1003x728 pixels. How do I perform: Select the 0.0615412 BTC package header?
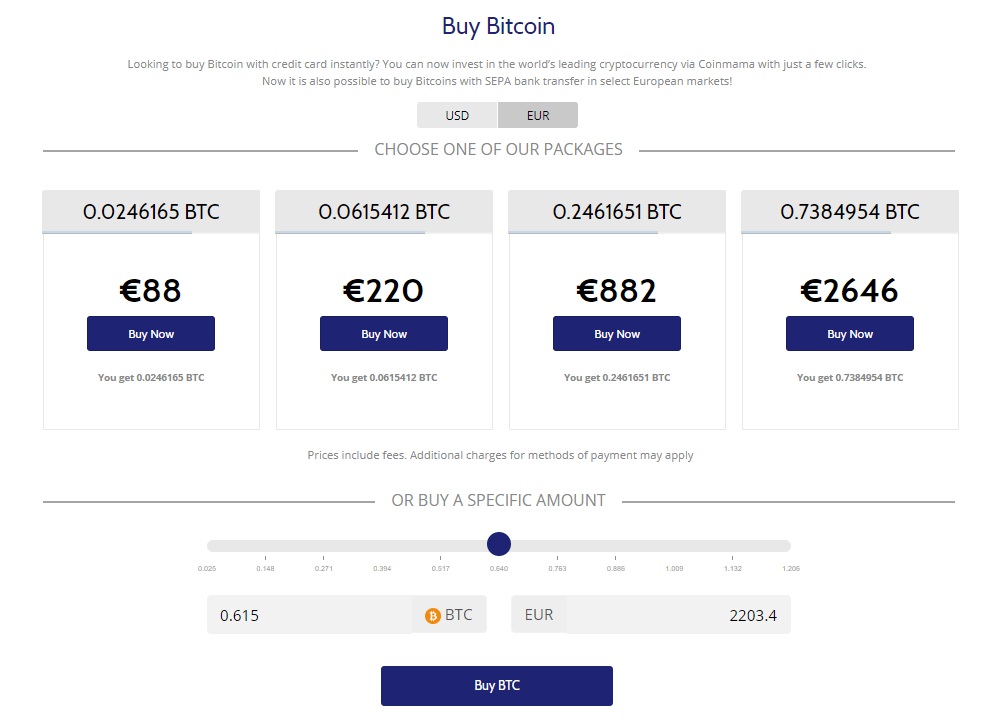[384, 212]
